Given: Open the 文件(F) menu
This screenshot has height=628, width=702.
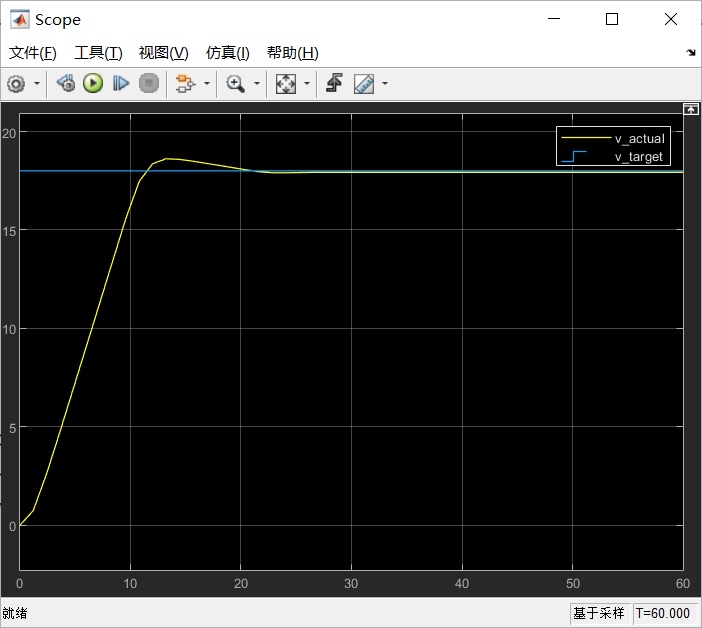Looking at the screenshot, I should [33, 53].
